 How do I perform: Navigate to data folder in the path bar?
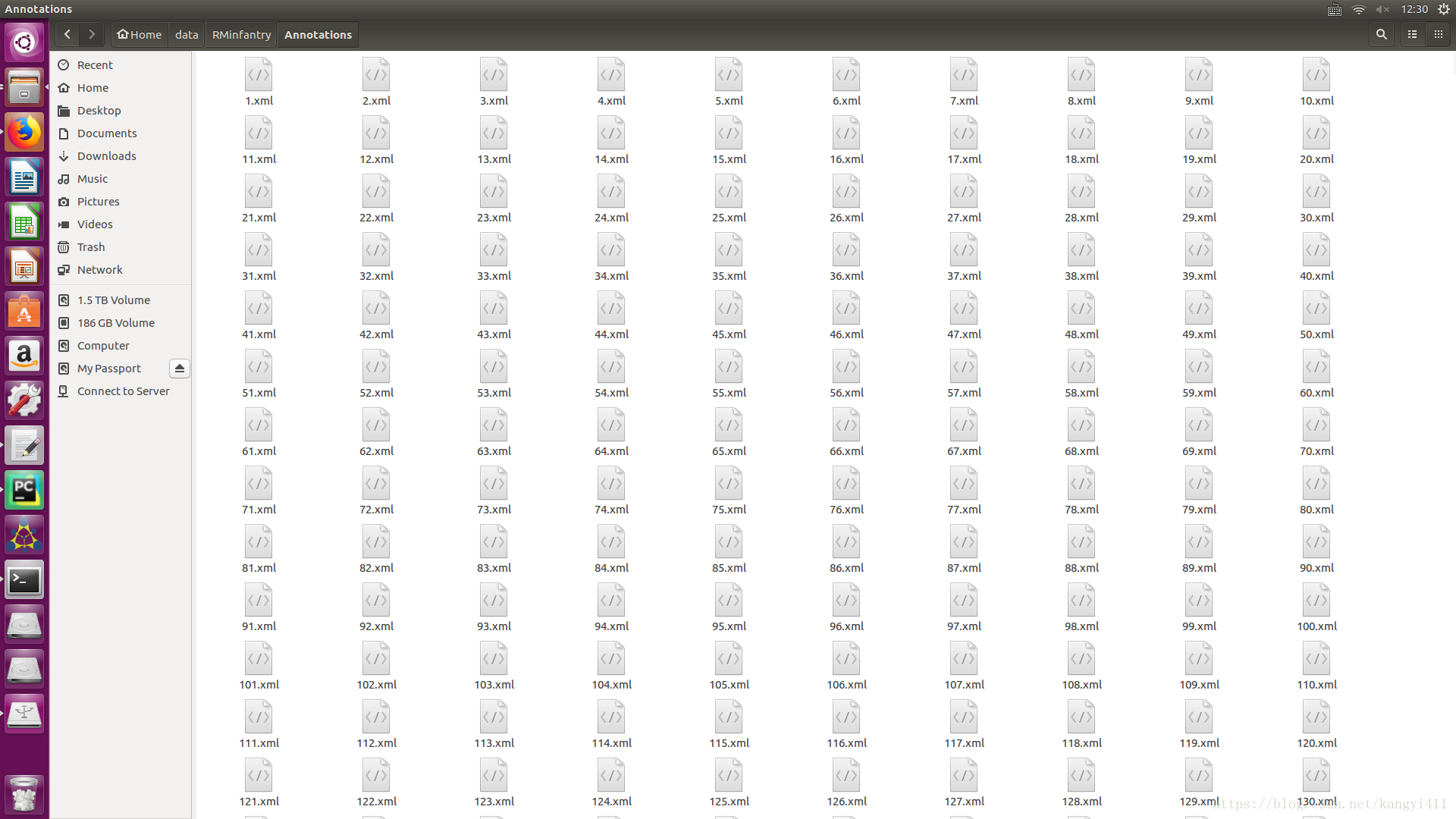187,34
